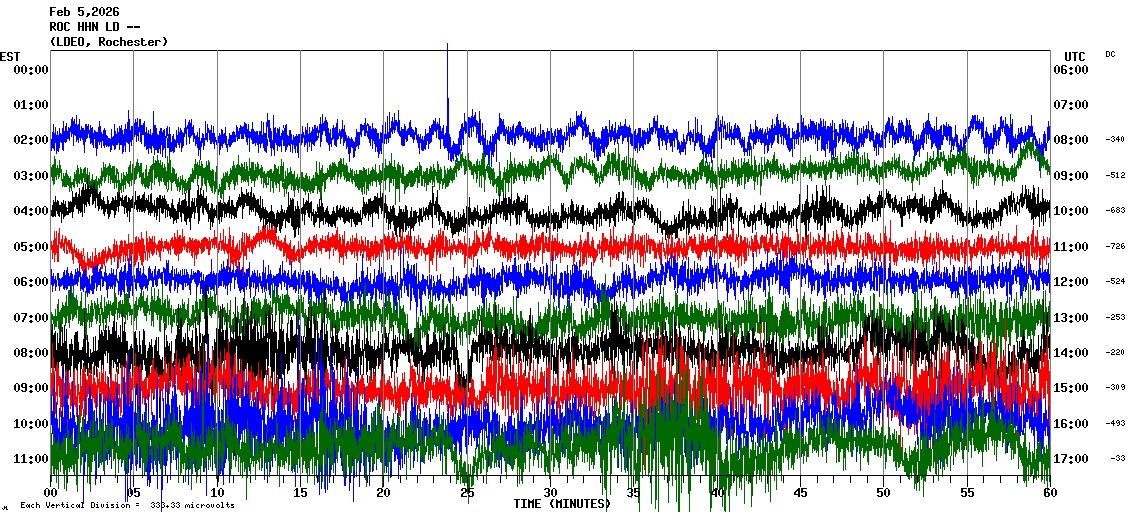The width and height of the screenshot is (1130, 519).
Task: Select the -340 DC offset value
Action: pos(1115,140)
